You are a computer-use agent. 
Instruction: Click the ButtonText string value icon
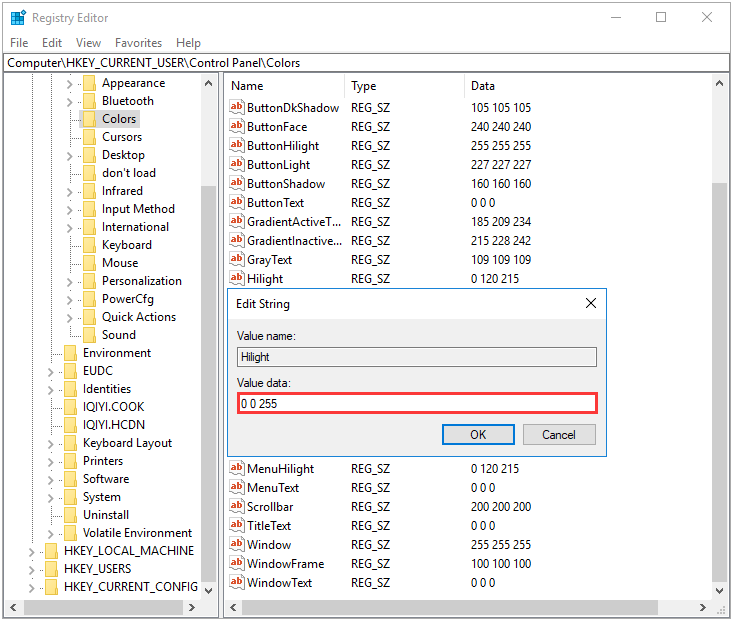237,202
